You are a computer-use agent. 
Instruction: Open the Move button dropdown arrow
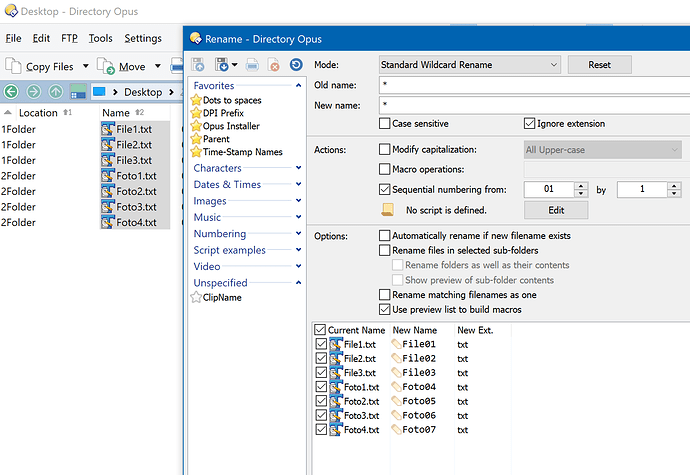[x=158, y=66]
